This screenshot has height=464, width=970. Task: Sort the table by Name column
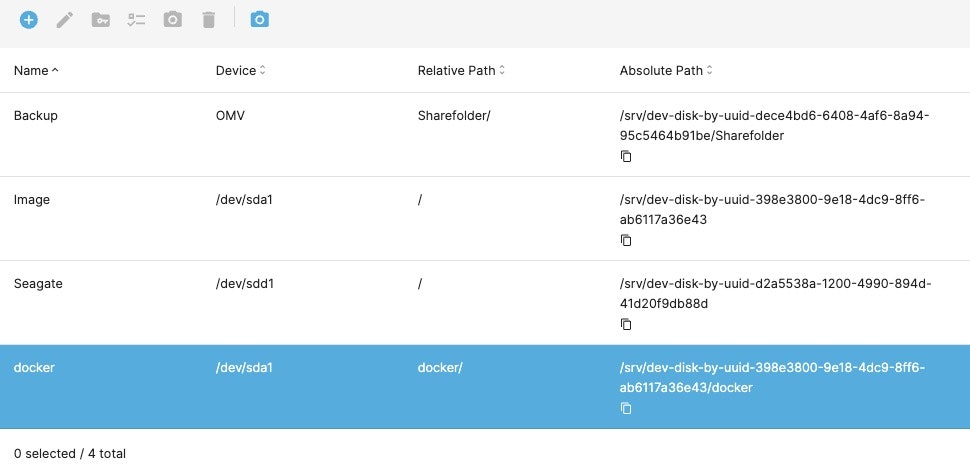click(36, 71)
